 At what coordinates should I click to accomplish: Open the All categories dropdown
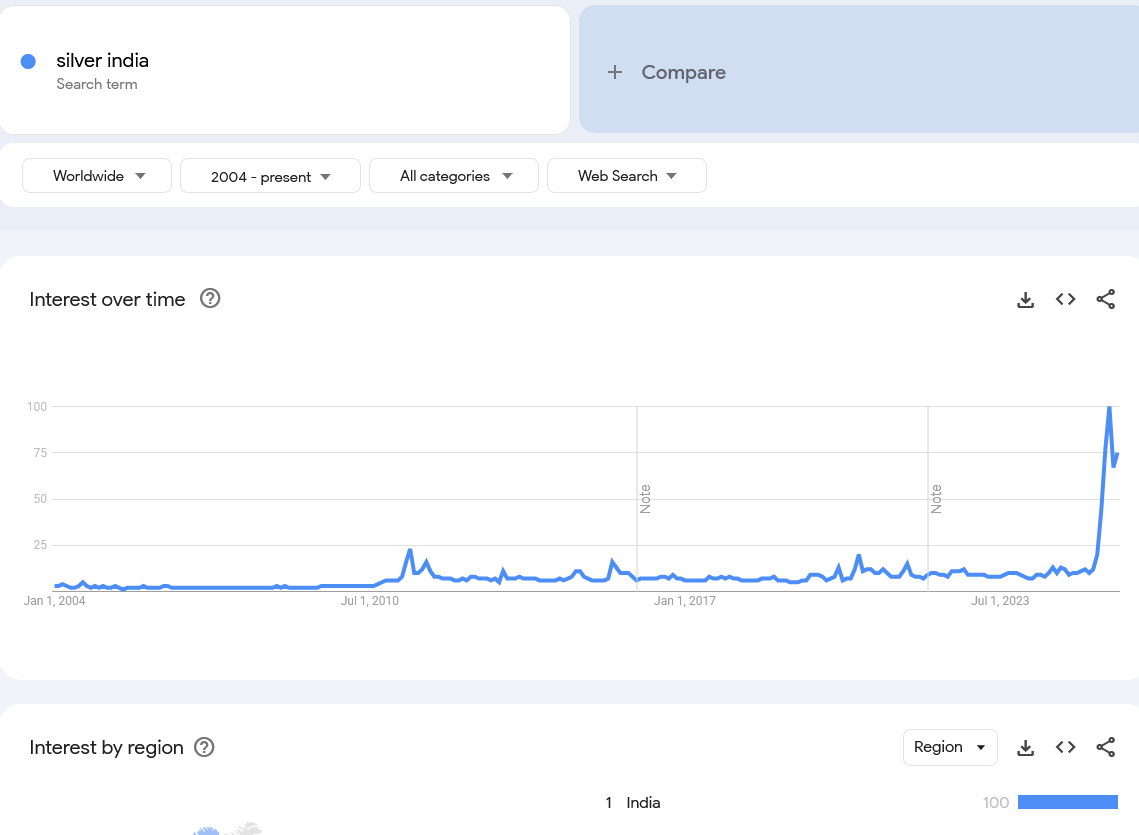(454, 176)
